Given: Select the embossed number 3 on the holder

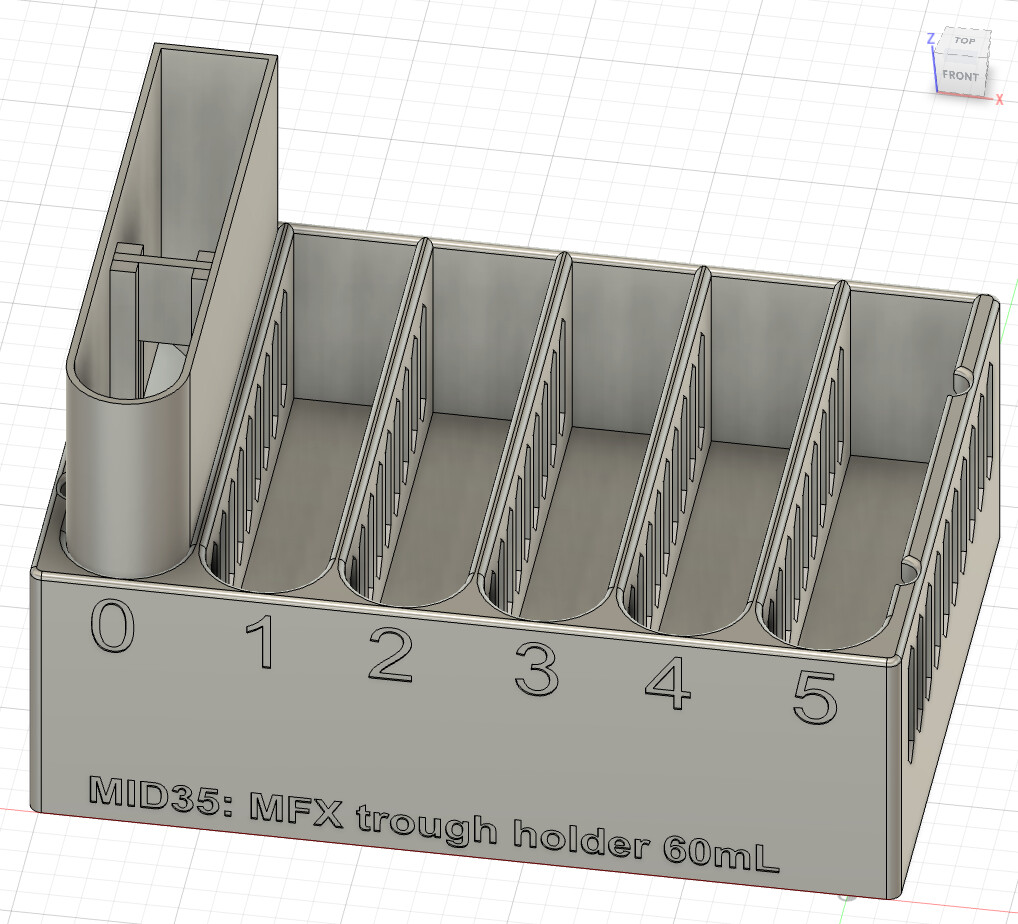Looking at the screenshot, I should point(536,668).
